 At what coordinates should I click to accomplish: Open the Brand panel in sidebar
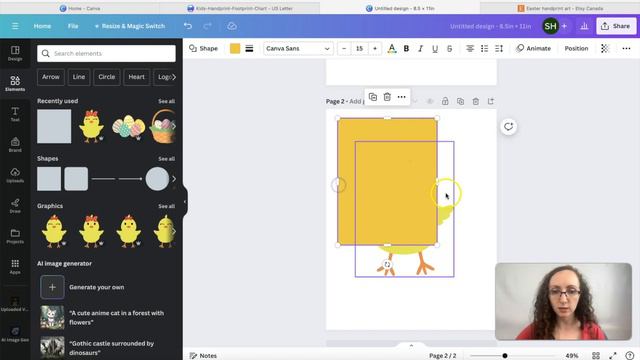(15, 145)
